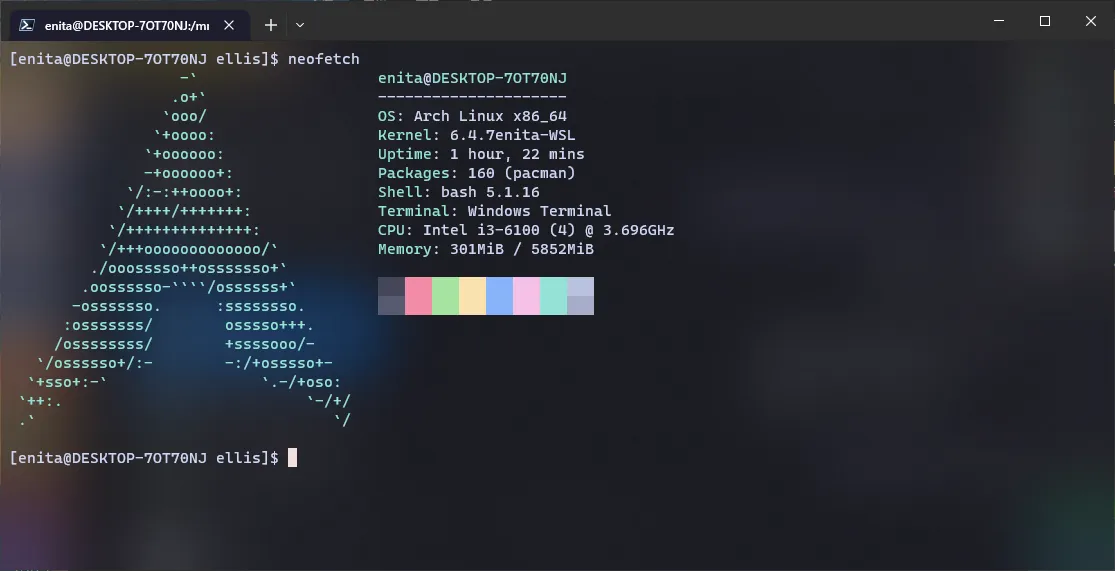This screenshot has width=1115, height=571.
Task: Click the light gray-lavender color block
Action: (x=580, y=296)
